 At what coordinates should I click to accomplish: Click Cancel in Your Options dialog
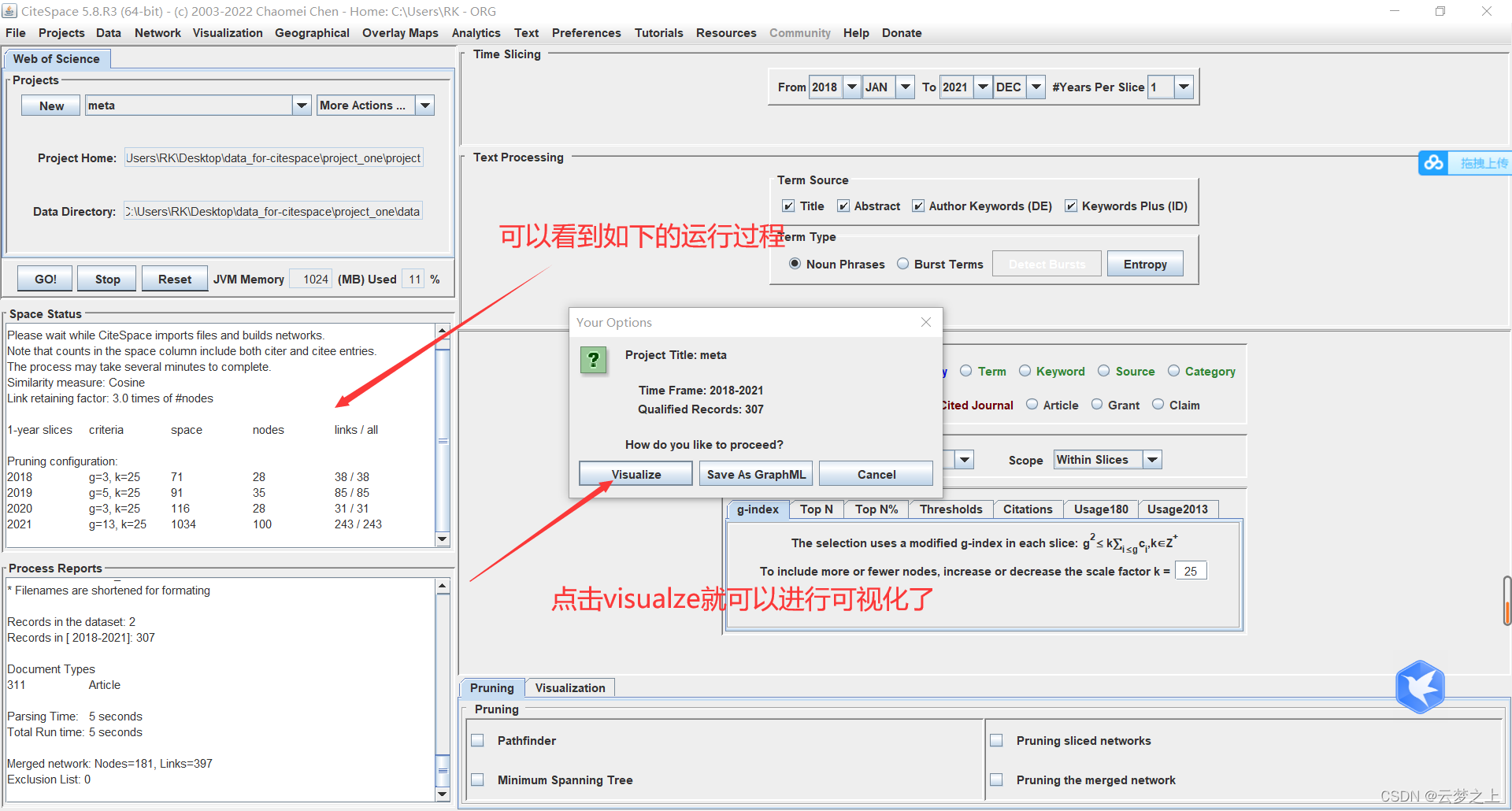tap(876, 474)
